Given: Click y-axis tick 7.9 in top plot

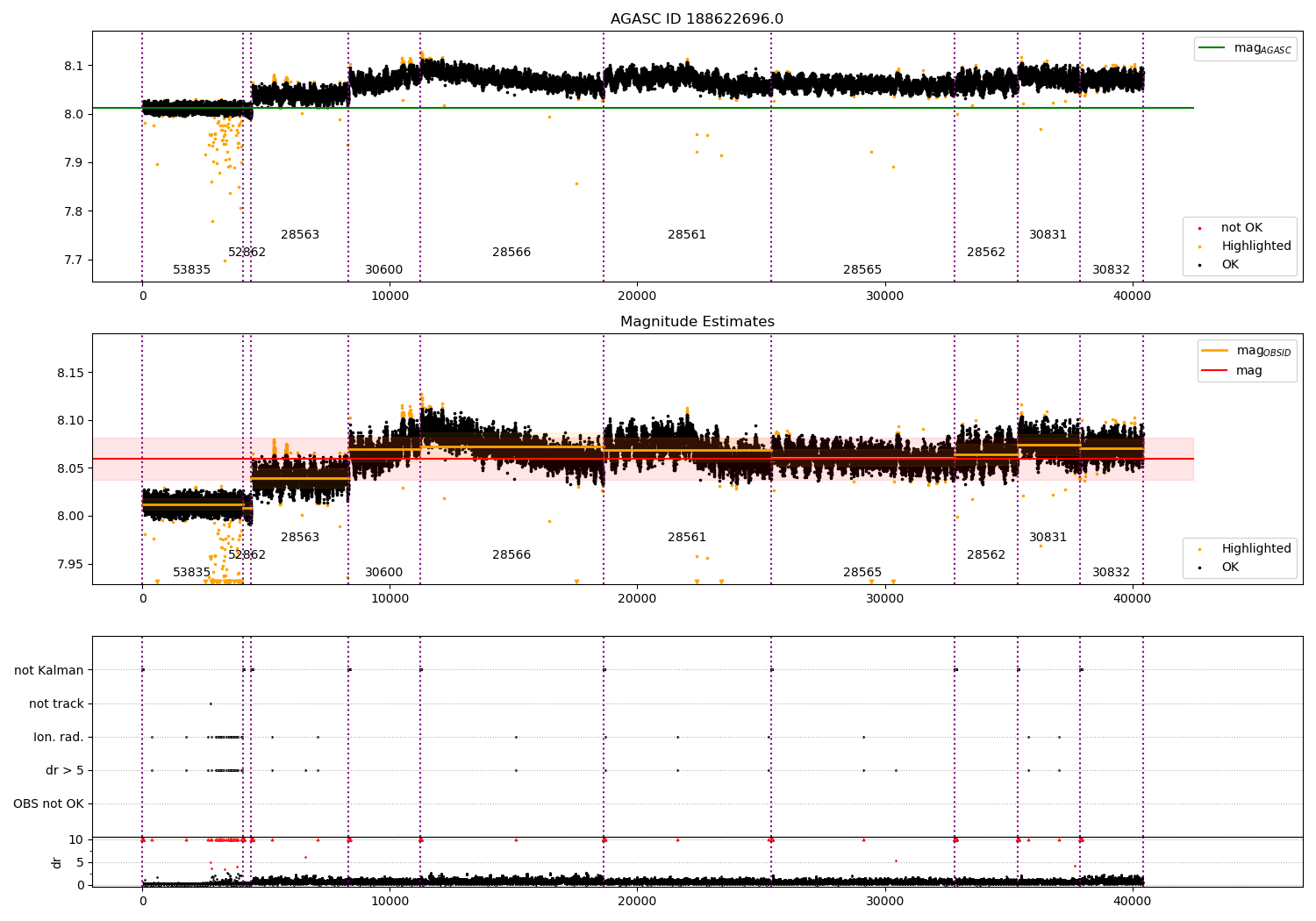Looking at the screenshot, I should 74,163.
